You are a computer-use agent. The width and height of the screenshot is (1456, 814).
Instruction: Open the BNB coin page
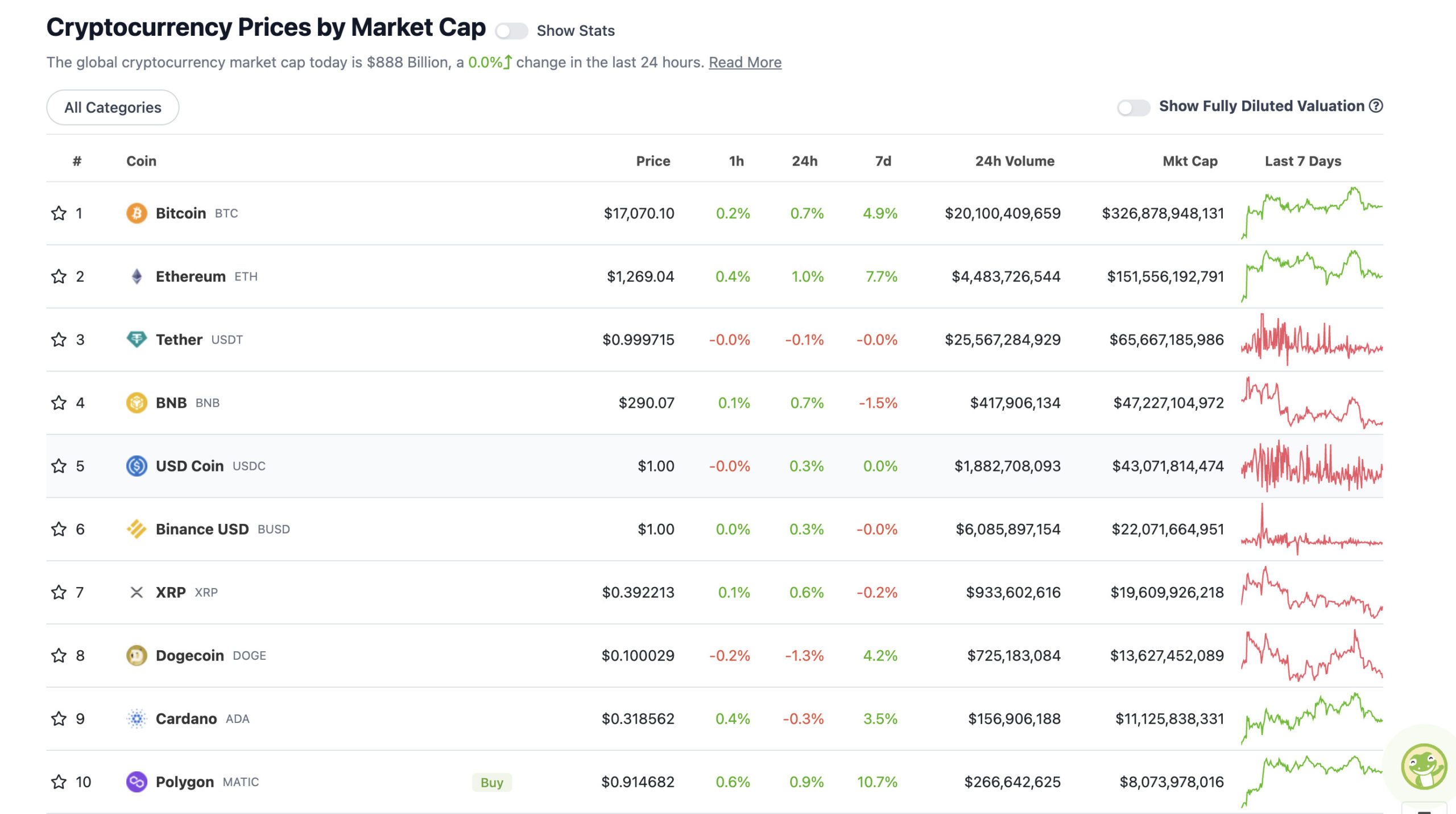pos(171,403)
